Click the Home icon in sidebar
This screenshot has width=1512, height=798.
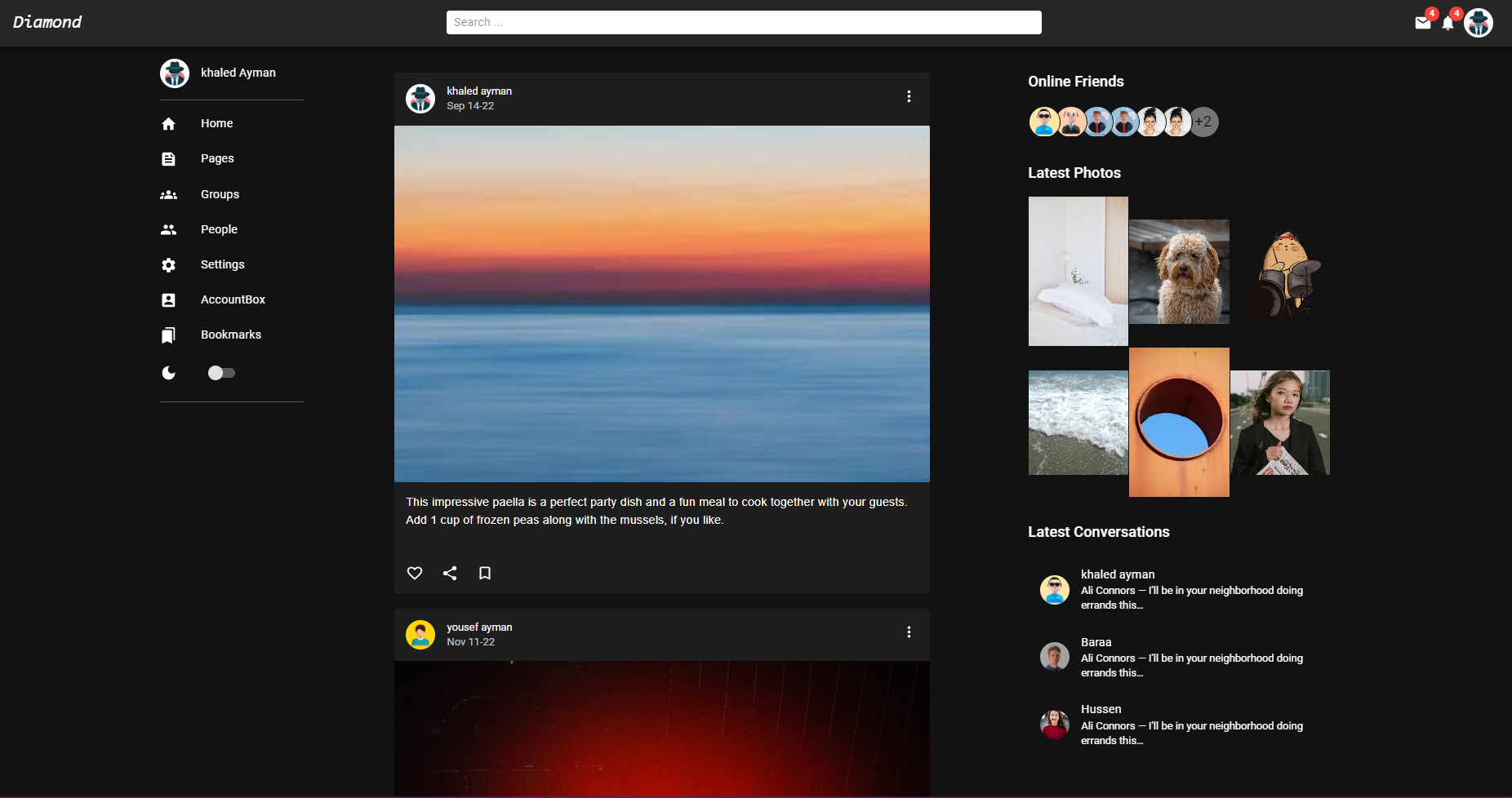[169, 124]
